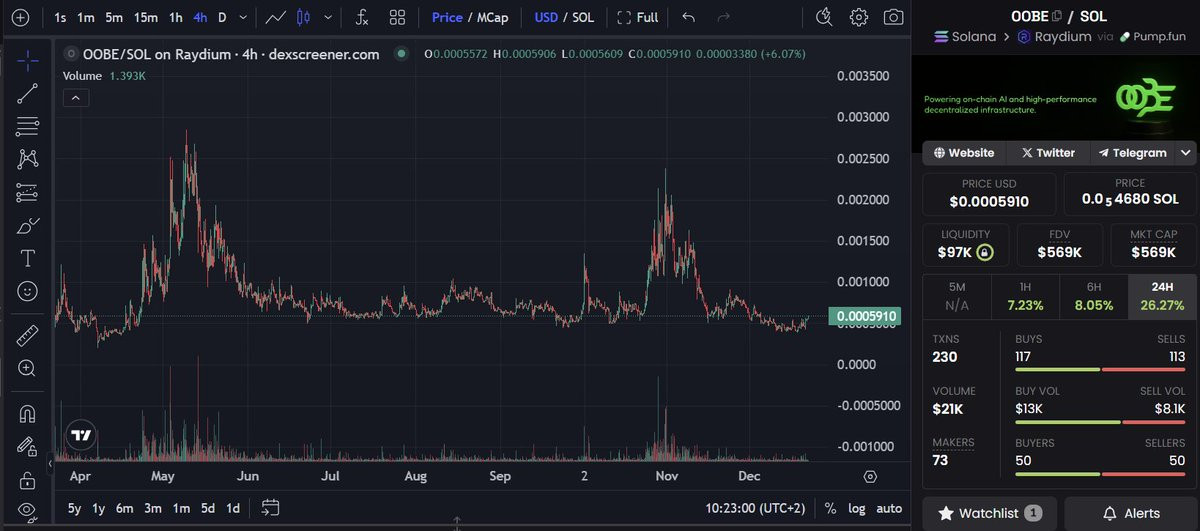This screenshot has width=1200, height=531.
Task: Select the Text annotation tool
Action: (x=28, y=258)
